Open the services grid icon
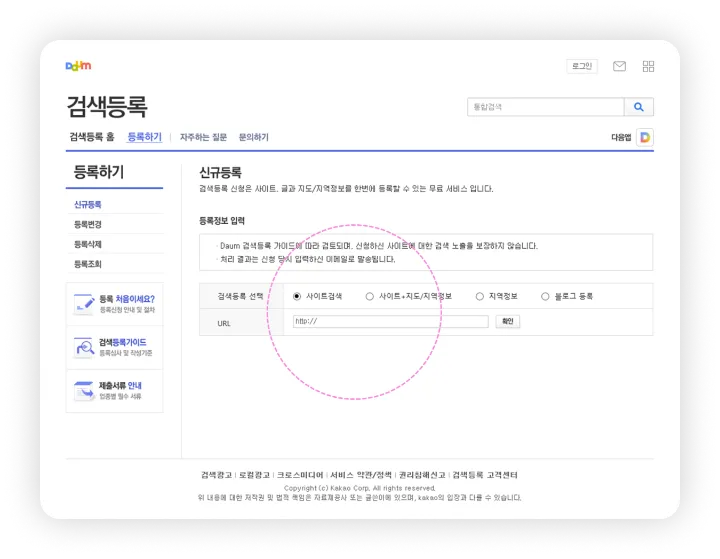Screen dimensions: 720x559 tap(648, 66)
